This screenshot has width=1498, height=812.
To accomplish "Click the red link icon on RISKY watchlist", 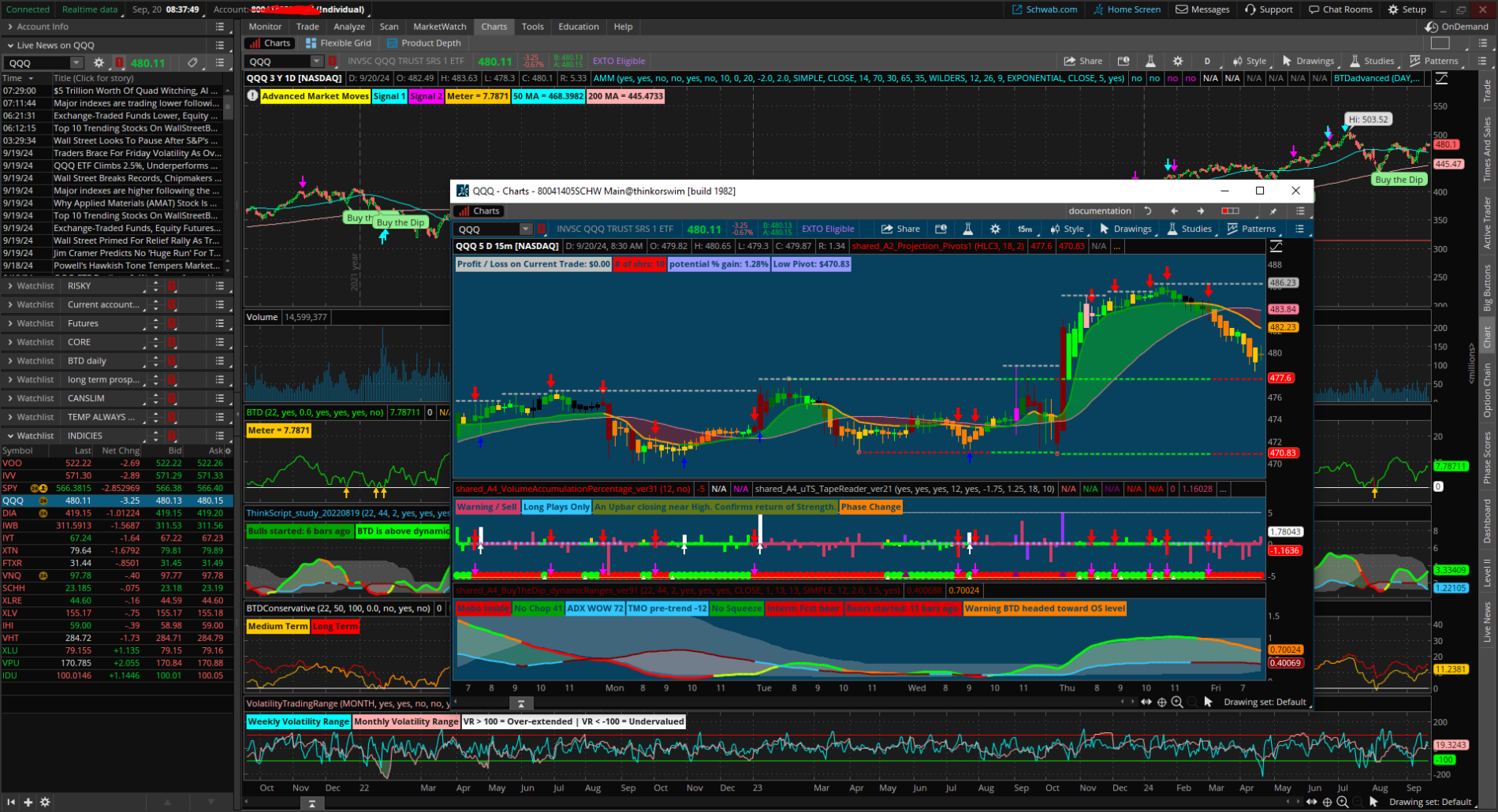I will 171,286.
